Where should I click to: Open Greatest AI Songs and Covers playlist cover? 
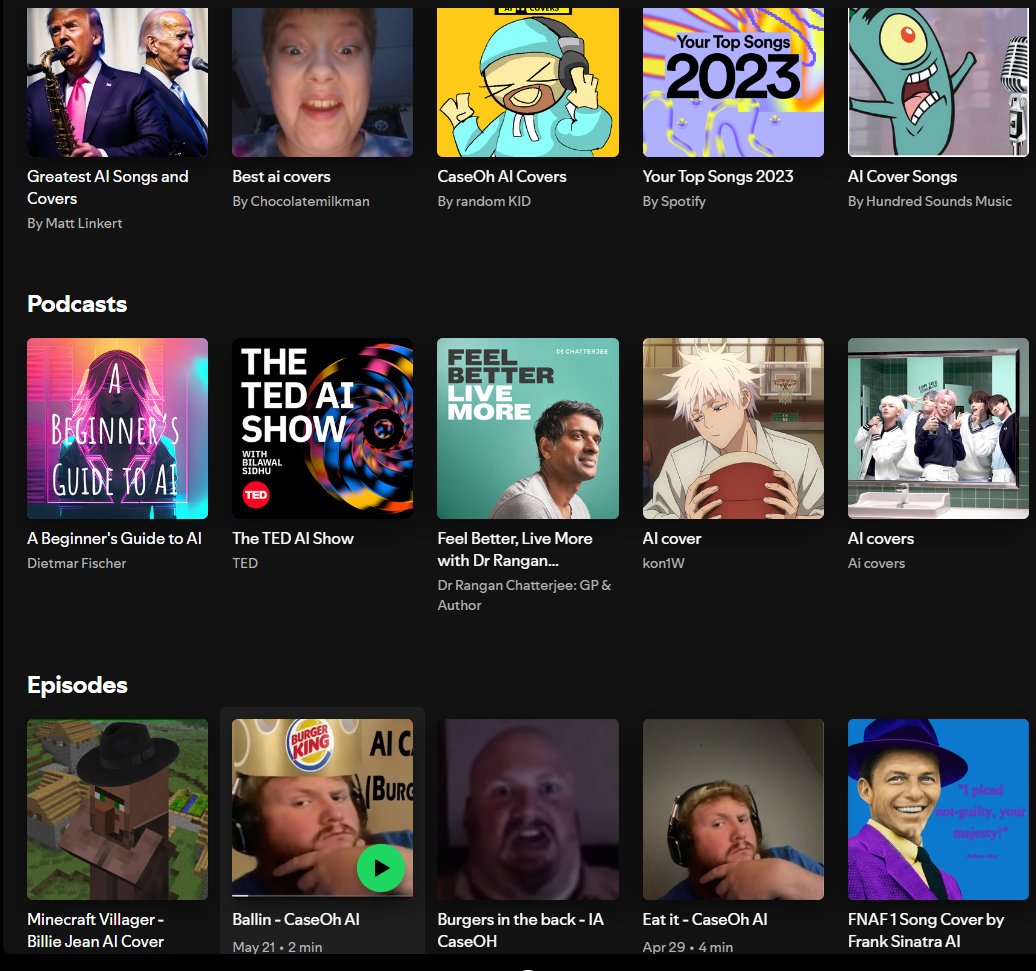(x=118, y=82)
